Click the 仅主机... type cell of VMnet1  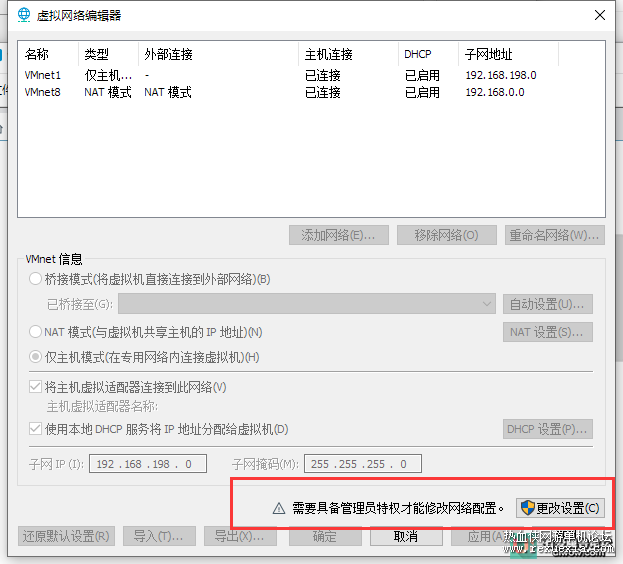pyautogui.click(x=108, y=75)
